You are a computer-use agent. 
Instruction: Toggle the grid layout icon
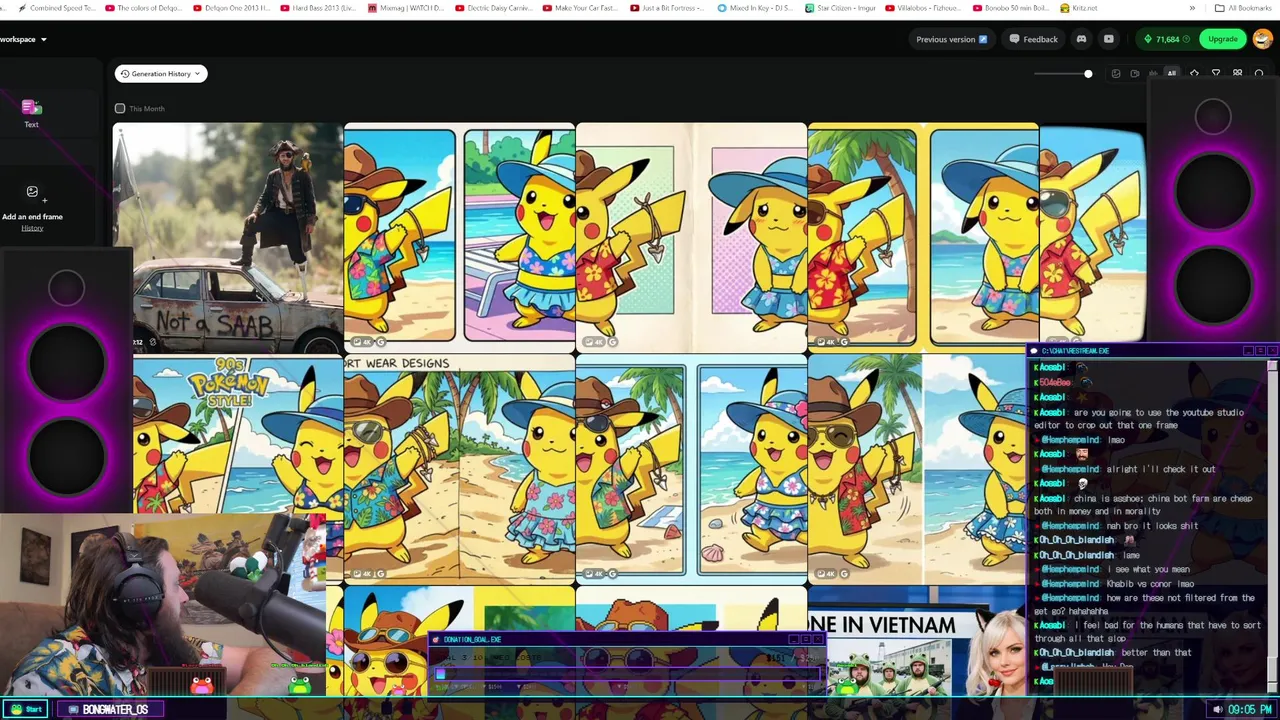pyautogui.click(x=1237, y=73)
